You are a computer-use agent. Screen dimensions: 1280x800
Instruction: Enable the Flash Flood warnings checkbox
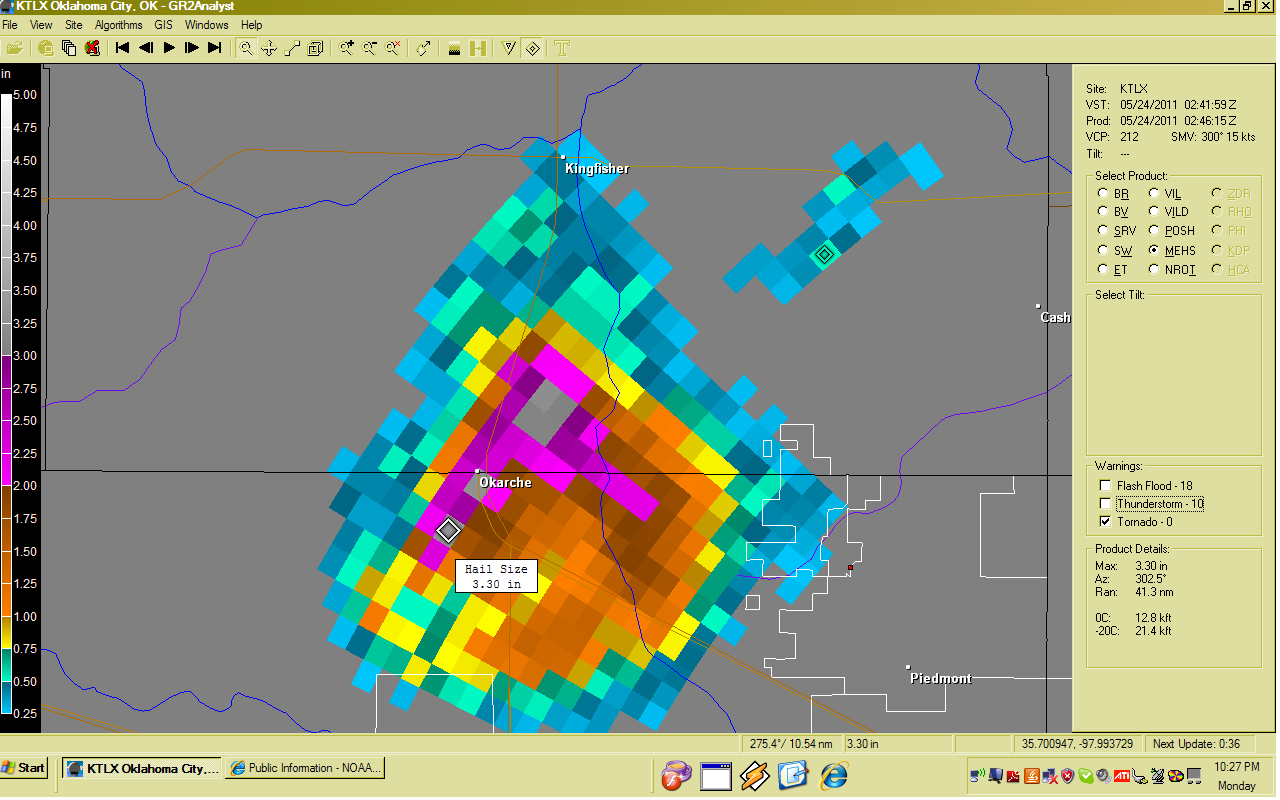tap(1105, 486)
